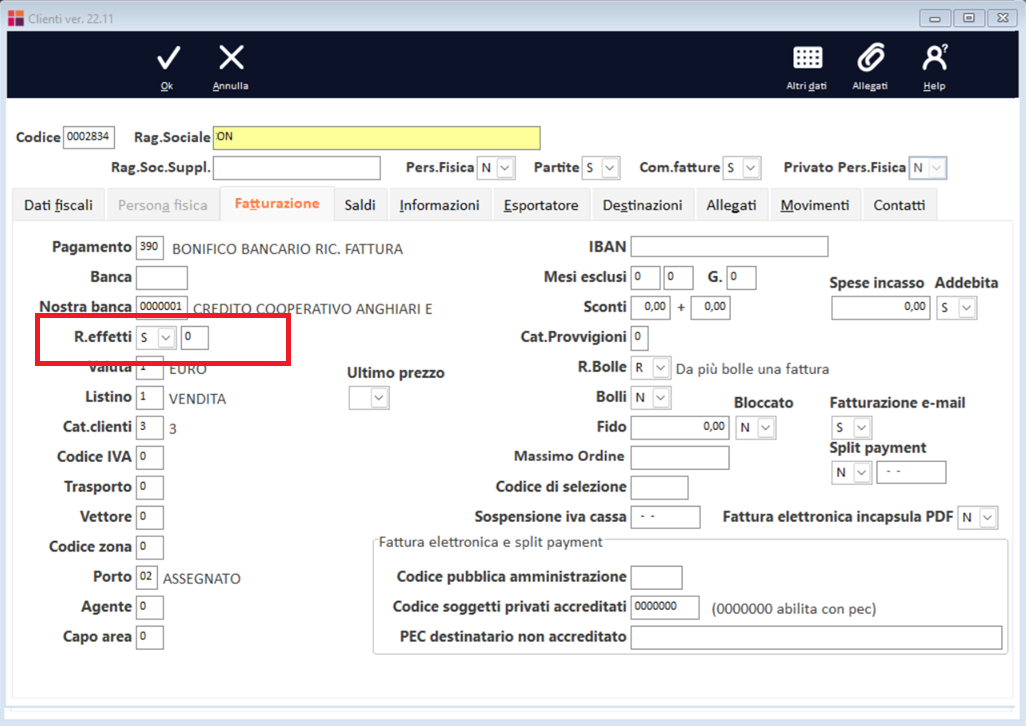
Task: Focus the Massimo Ordine field
Action: [681, 458]
